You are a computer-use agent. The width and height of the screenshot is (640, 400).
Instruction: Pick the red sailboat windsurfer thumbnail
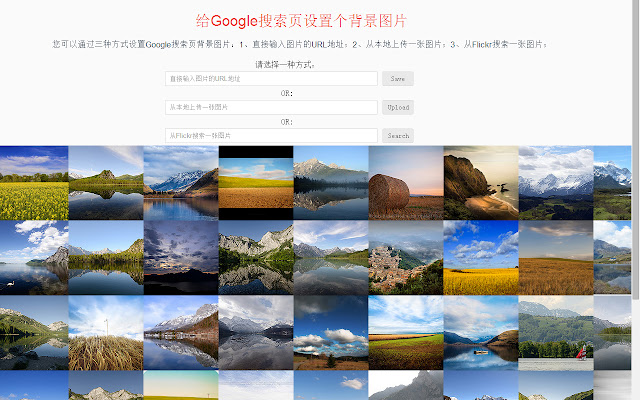point(556,333)
